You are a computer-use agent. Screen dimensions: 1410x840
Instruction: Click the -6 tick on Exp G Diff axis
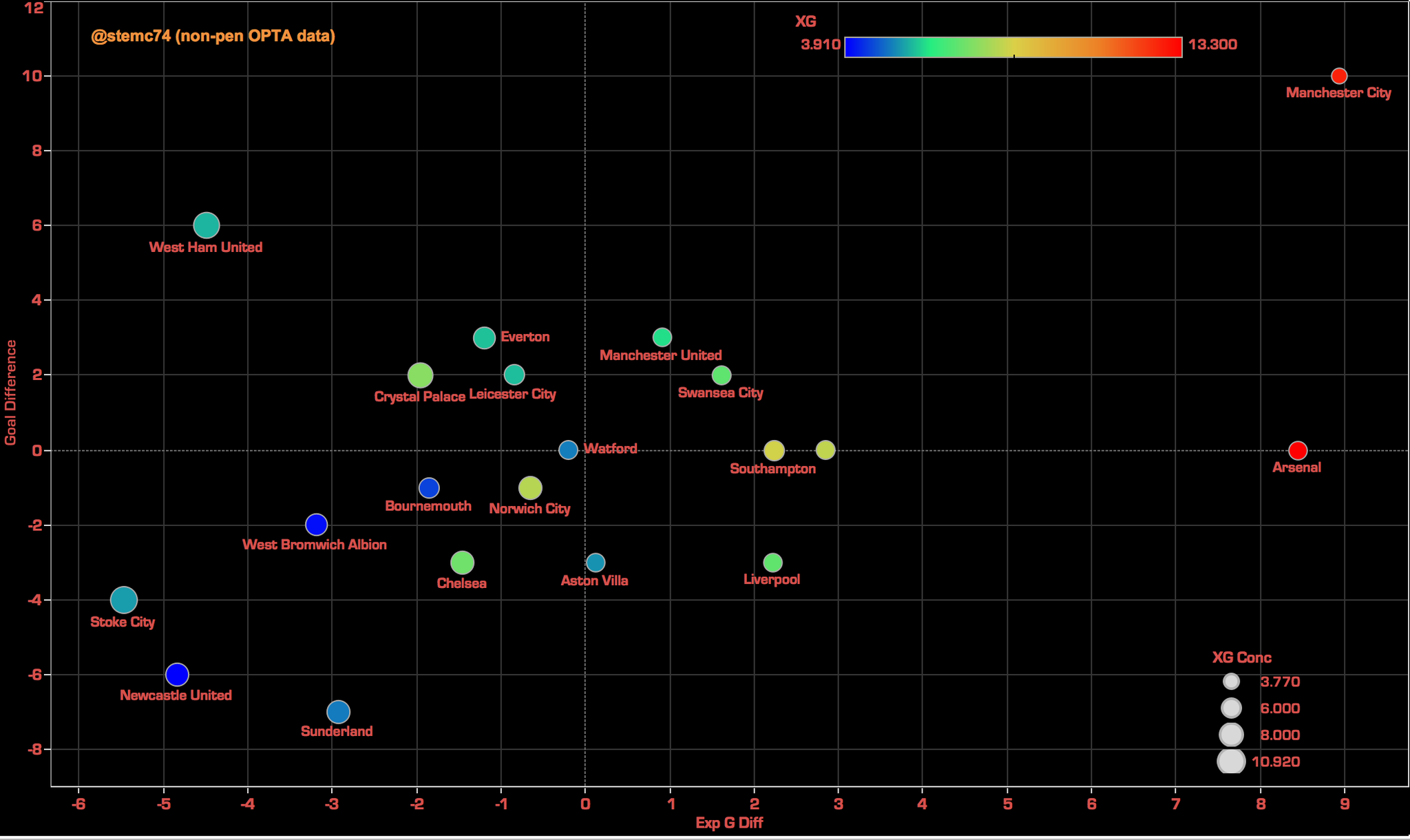(x=78, y=804)
